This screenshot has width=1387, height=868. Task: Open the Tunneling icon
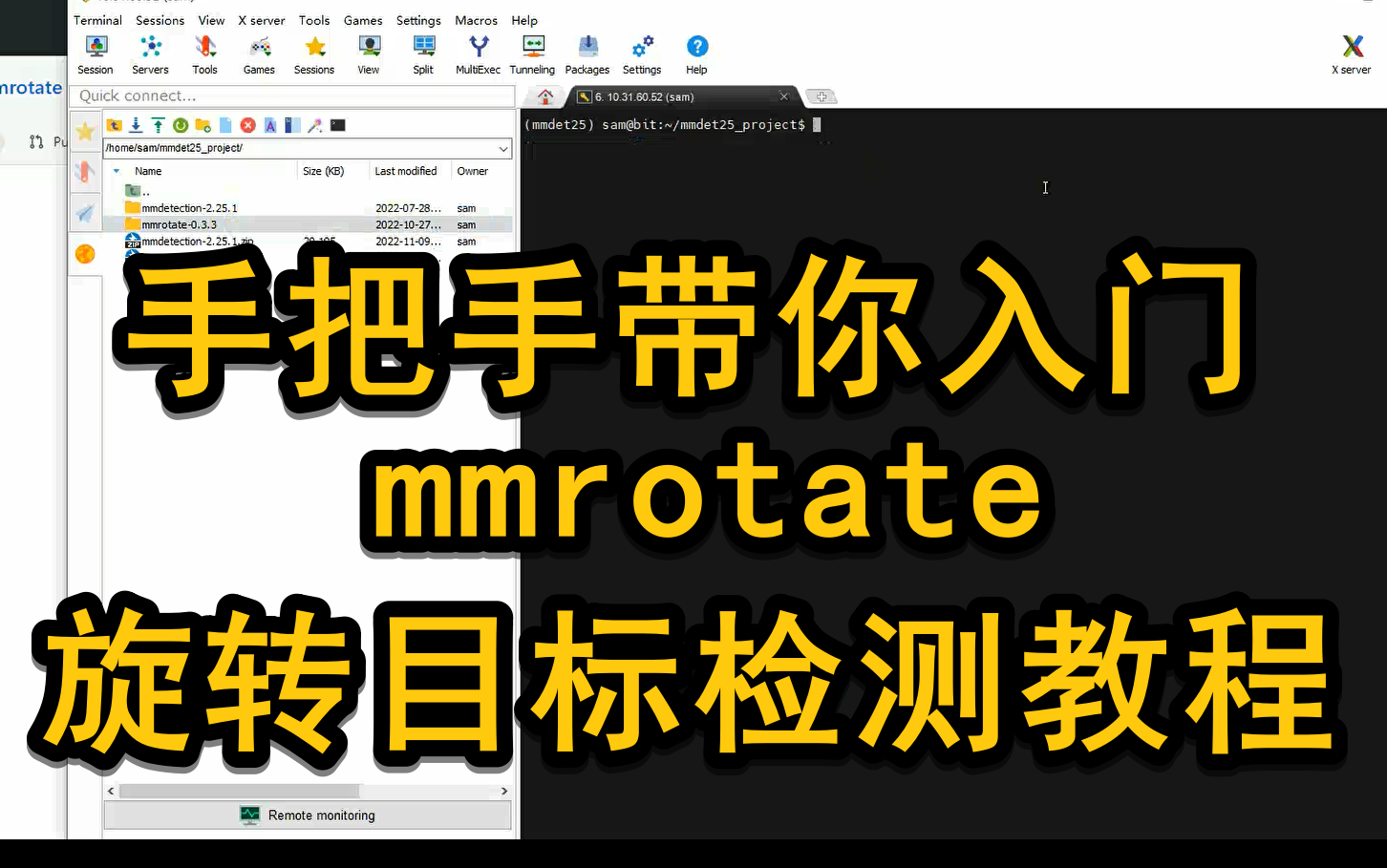point(532,54)
